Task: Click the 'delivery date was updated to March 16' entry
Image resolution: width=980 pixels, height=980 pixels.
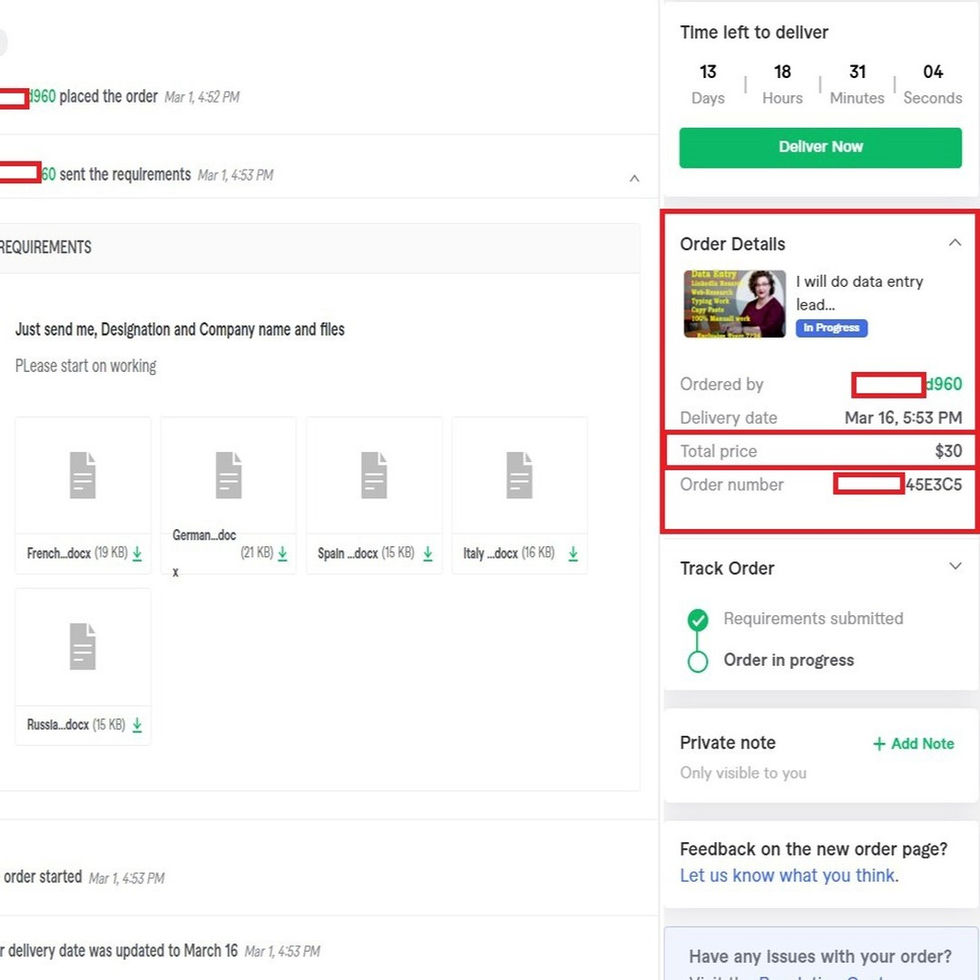Action: 119,951
